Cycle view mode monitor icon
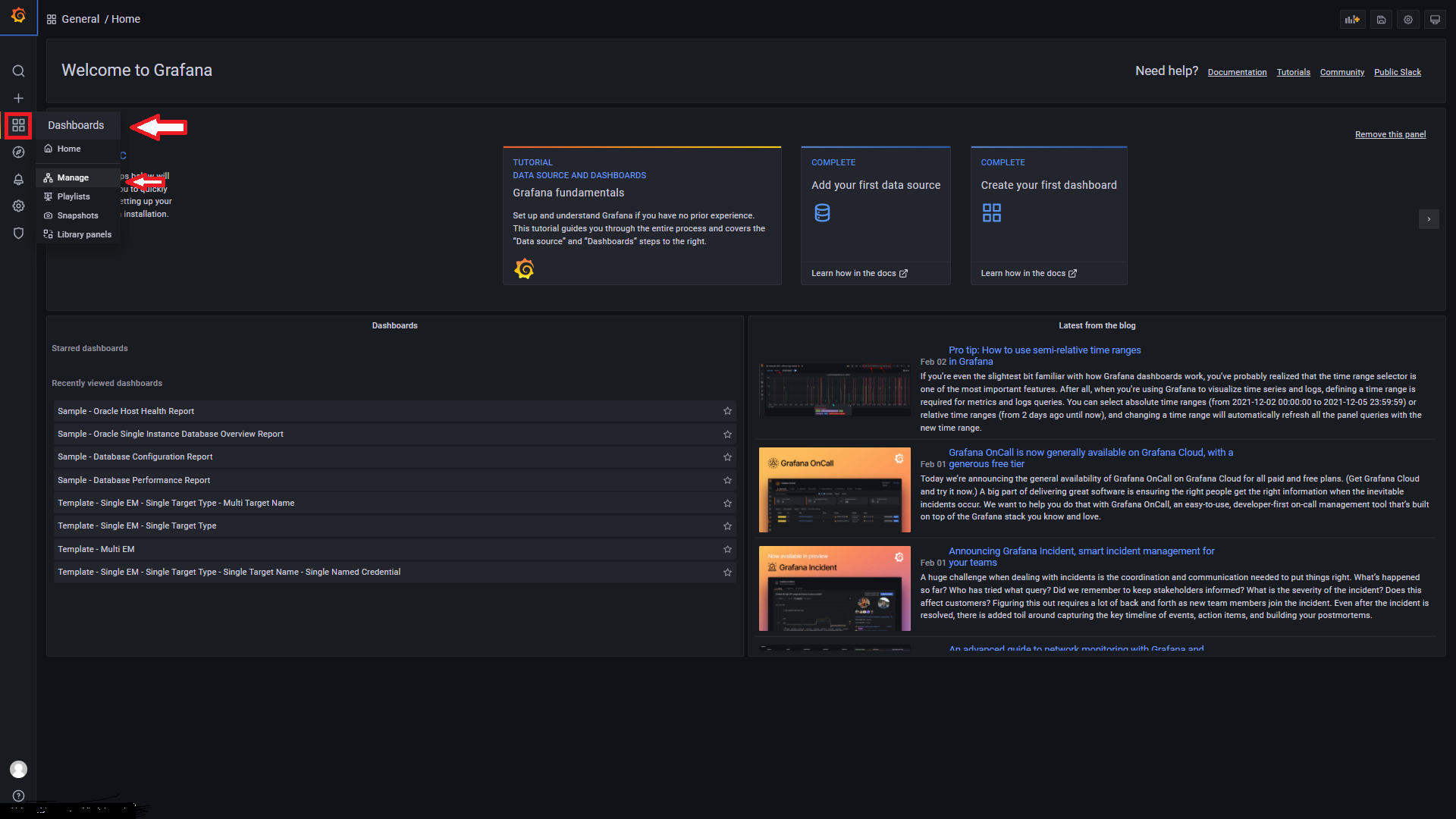 [x=1435, y=20]
